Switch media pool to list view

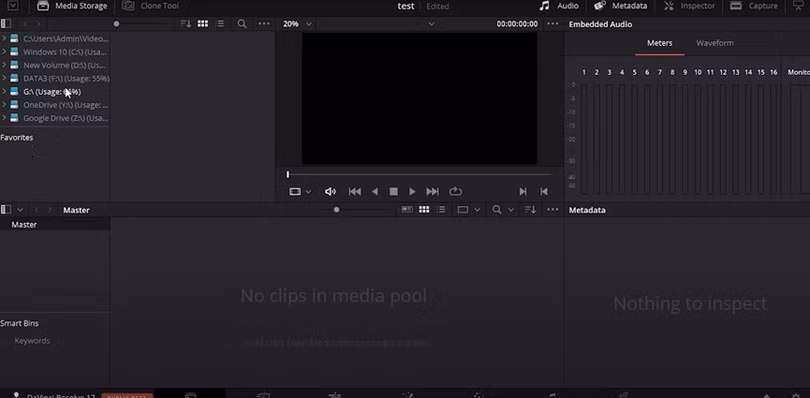(441, 209)
